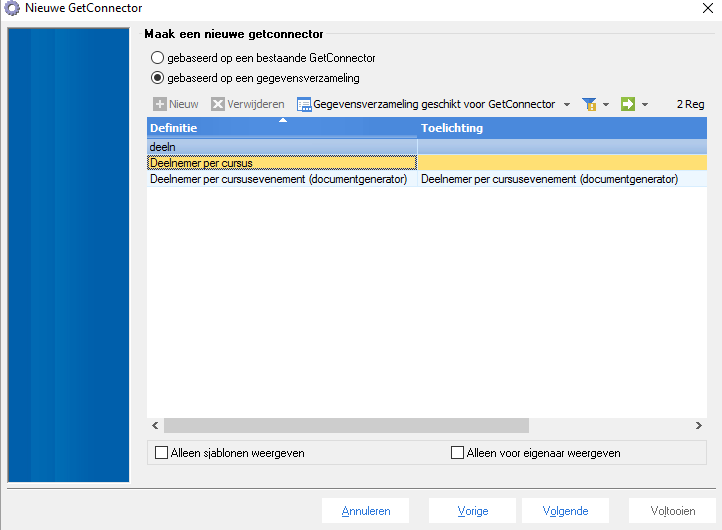The image size is (722, 530).
Task: Sort by the Definitie column header
Action: click(282, 128)
